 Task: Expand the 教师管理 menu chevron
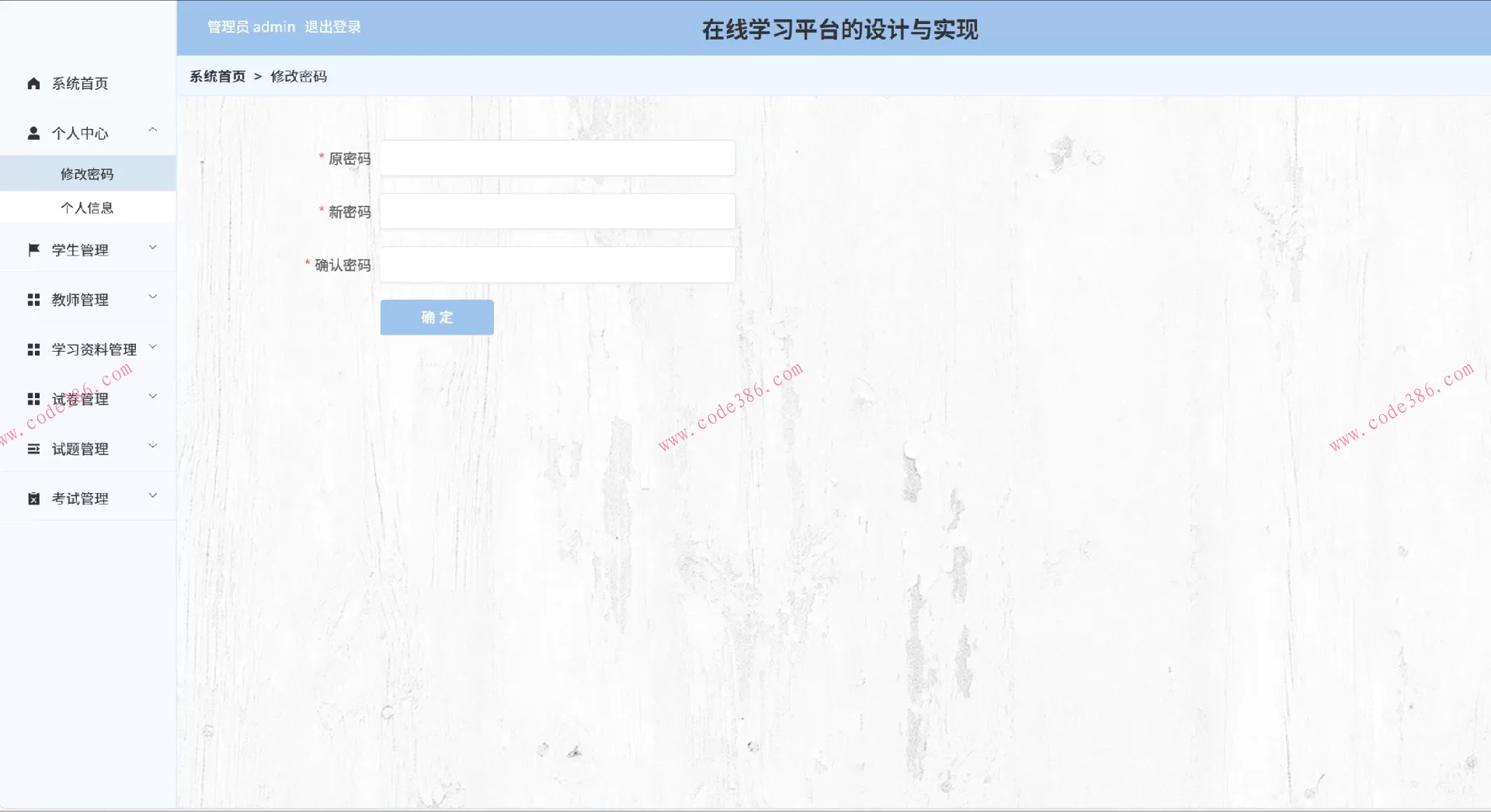coord(153,297)
